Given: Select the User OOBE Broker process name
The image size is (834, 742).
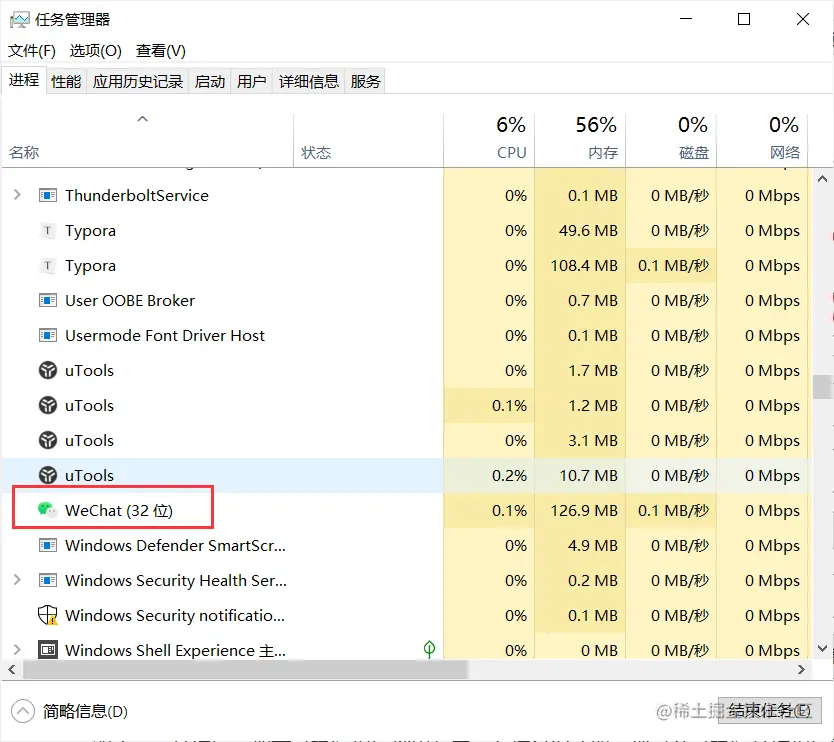Looking at the screenshot, I should [x=130, y=301].
